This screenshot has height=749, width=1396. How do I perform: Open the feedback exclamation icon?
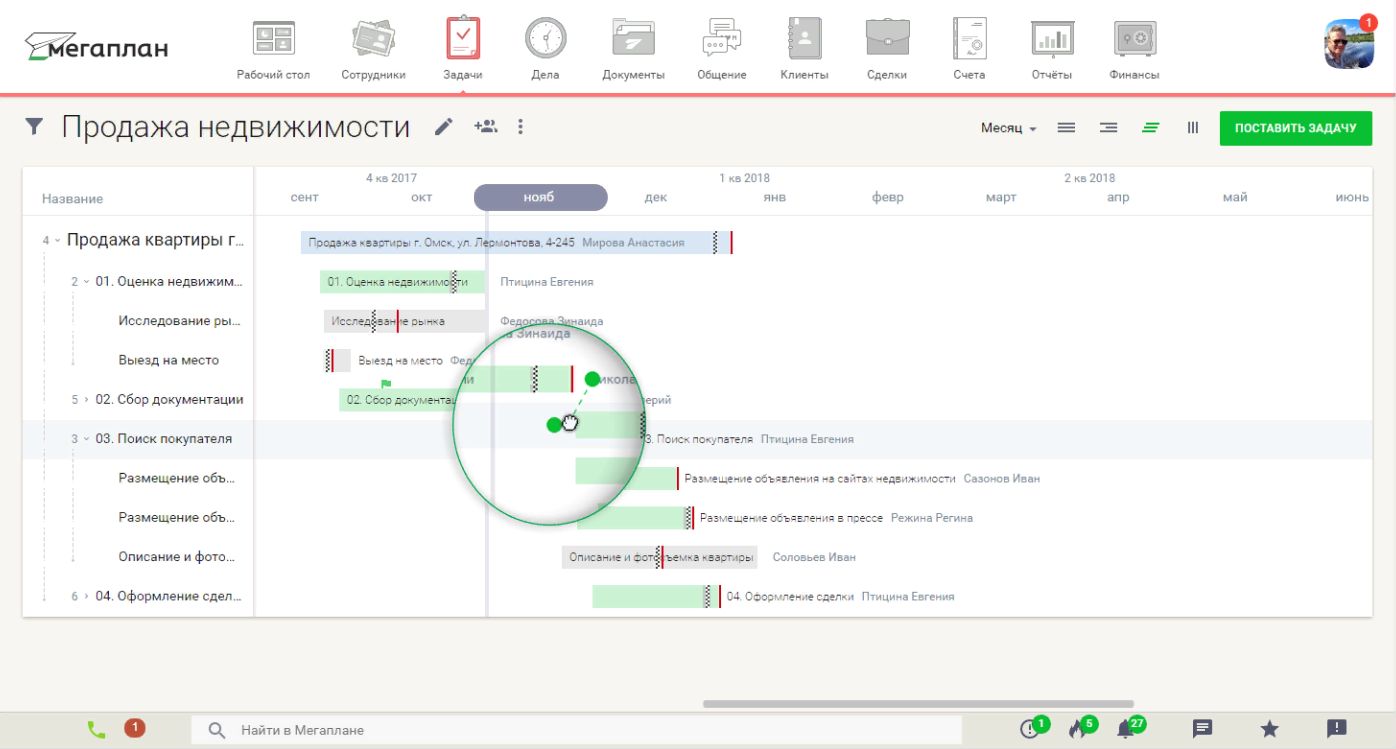click(x=1336, y=729)
